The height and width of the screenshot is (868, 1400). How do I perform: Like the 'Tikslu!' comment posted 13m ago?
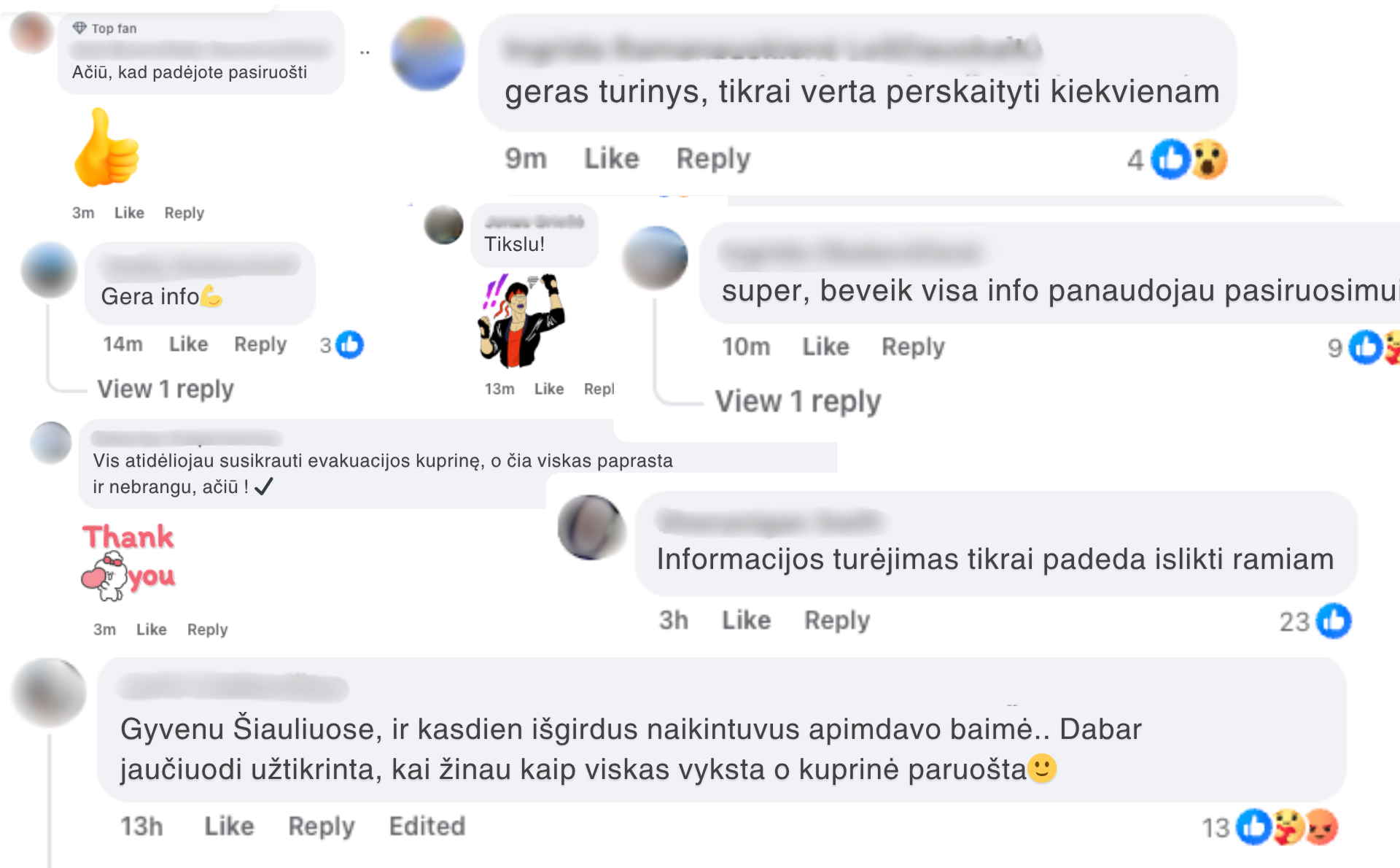pos(549,389)
